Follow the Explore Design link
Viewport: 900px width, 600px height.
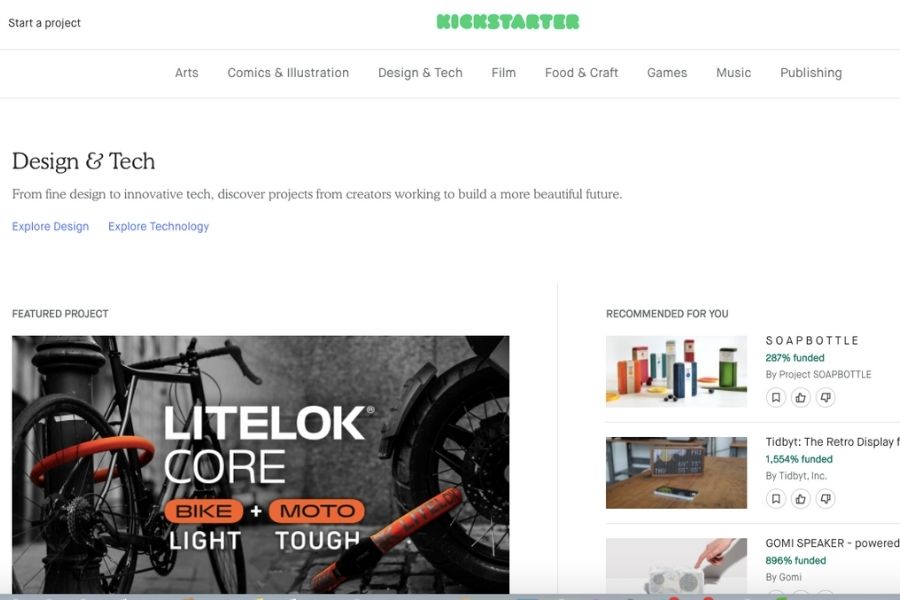tap(51, 226)
